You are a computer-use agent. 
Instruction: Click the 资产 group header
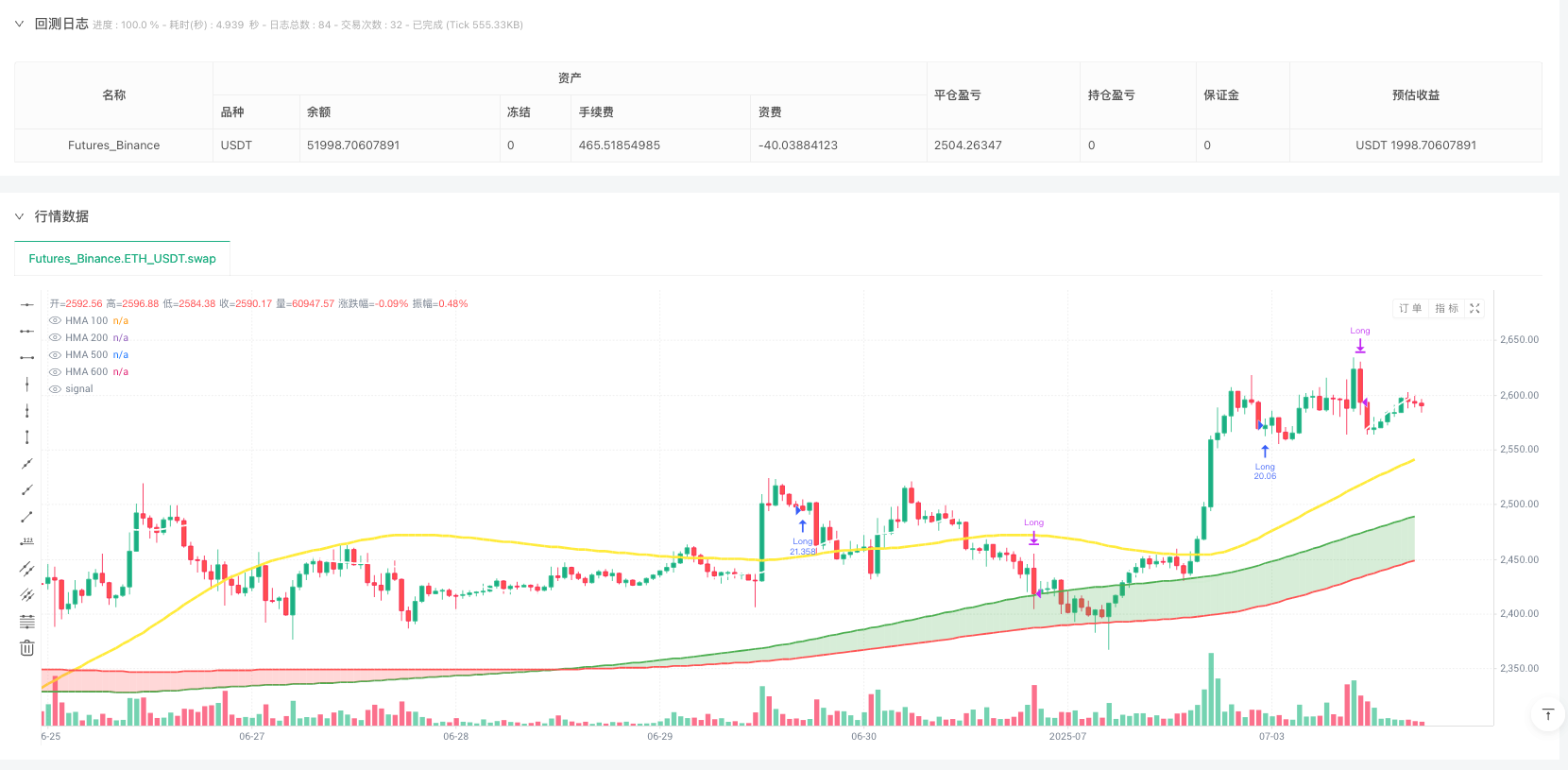[570, 78]
